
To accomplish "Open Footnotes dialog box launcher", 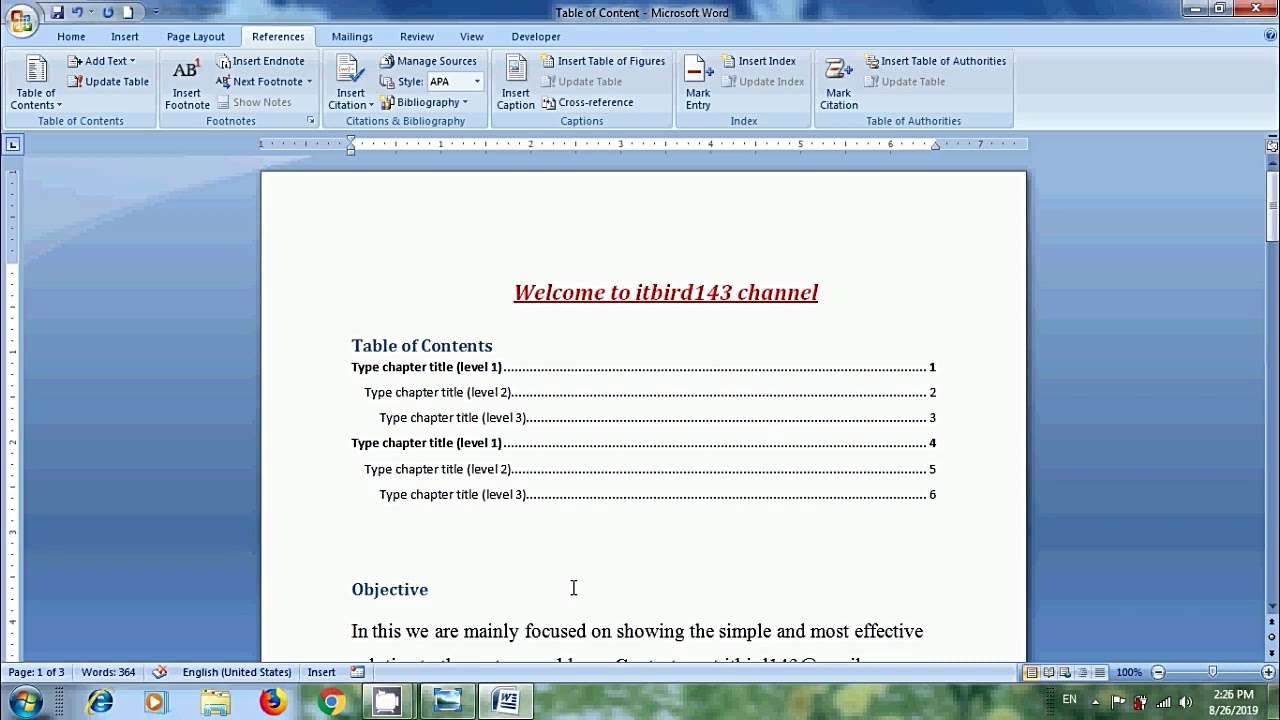I will click(x=310, y=121).
